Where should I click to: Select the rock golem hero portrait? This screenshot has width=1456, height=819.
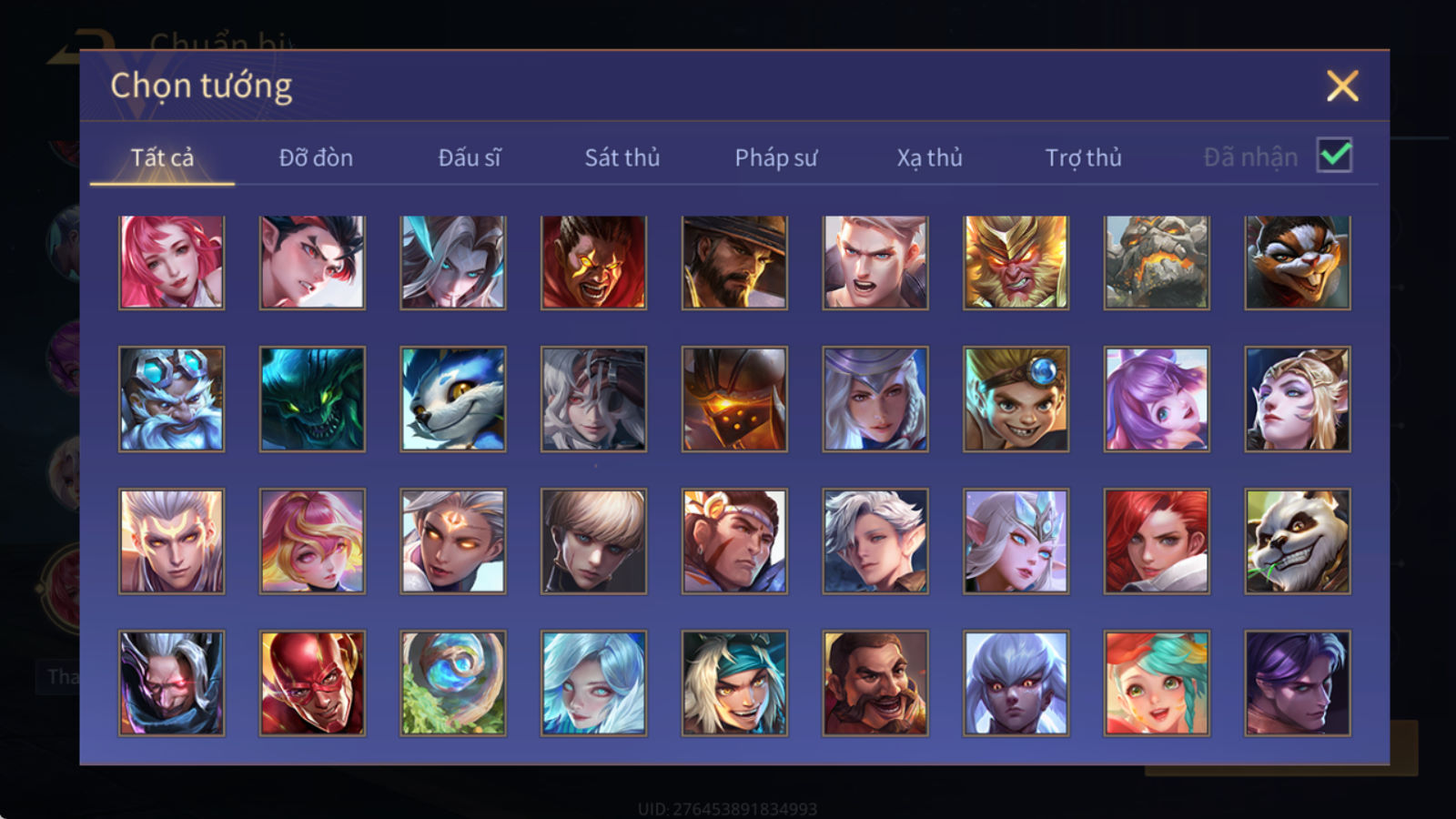(1157, 262)
